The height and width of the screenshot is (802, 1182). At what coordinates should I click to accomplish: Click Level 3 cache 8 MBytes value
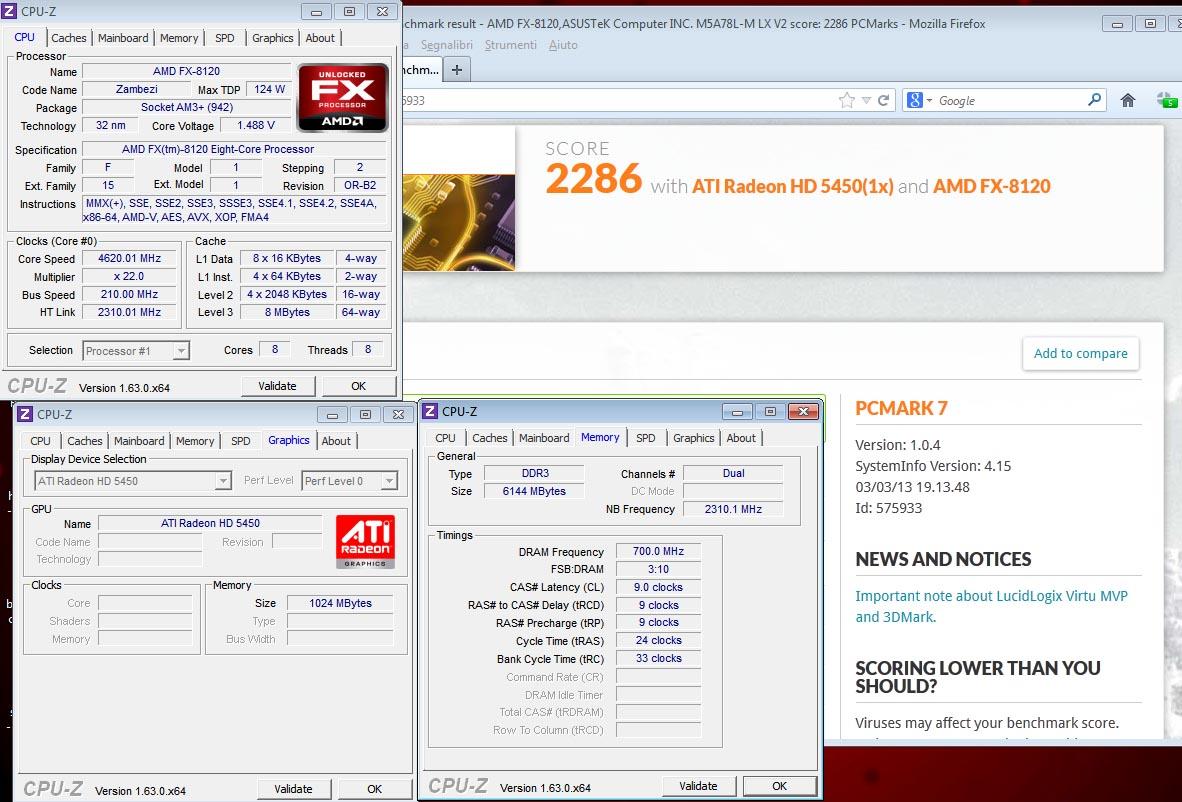pyautogui.click(x=287, y=312)
